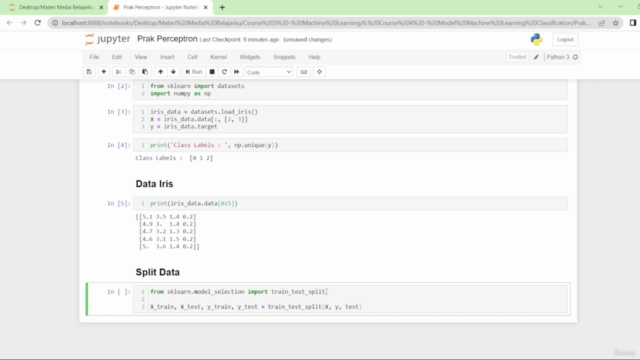Viewport: 640px width, 360px height.
Task: Move selected cell down arrow
Action: pos(173,72)
